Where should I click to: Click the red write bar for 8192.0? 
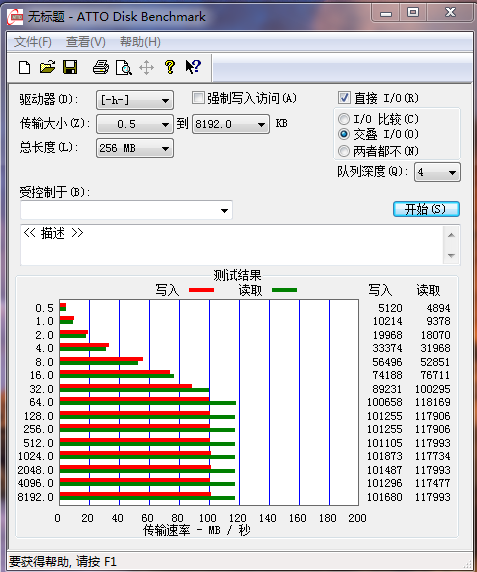(x=135, y=494)
